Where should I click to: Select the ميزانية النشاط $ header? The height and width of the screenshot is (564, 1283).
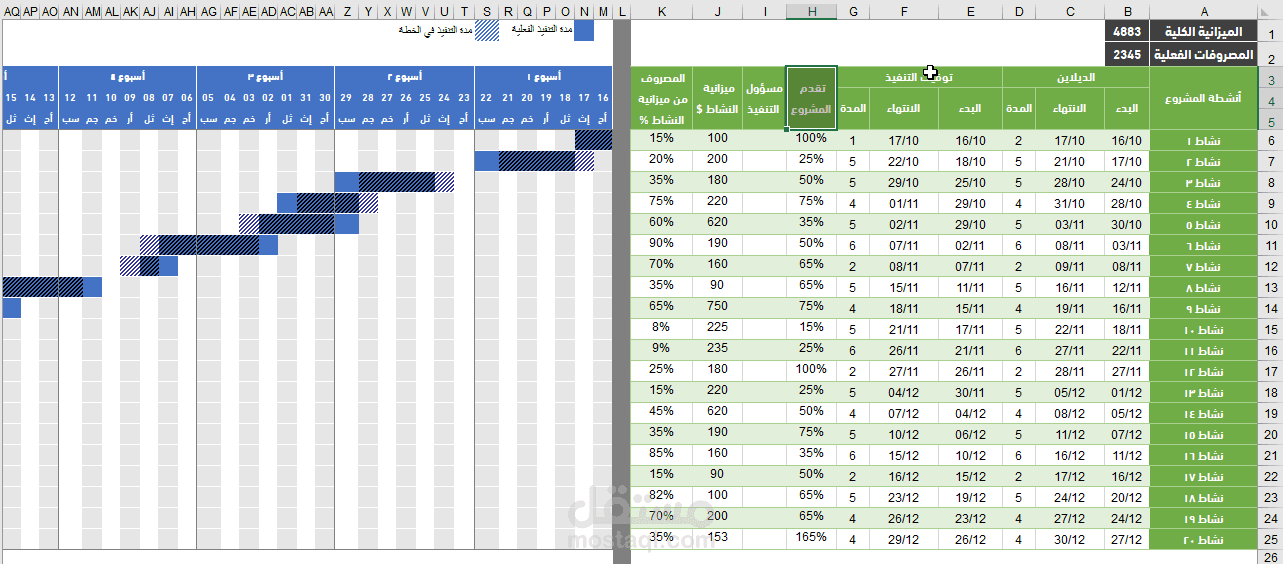click(x=719, y=97)
